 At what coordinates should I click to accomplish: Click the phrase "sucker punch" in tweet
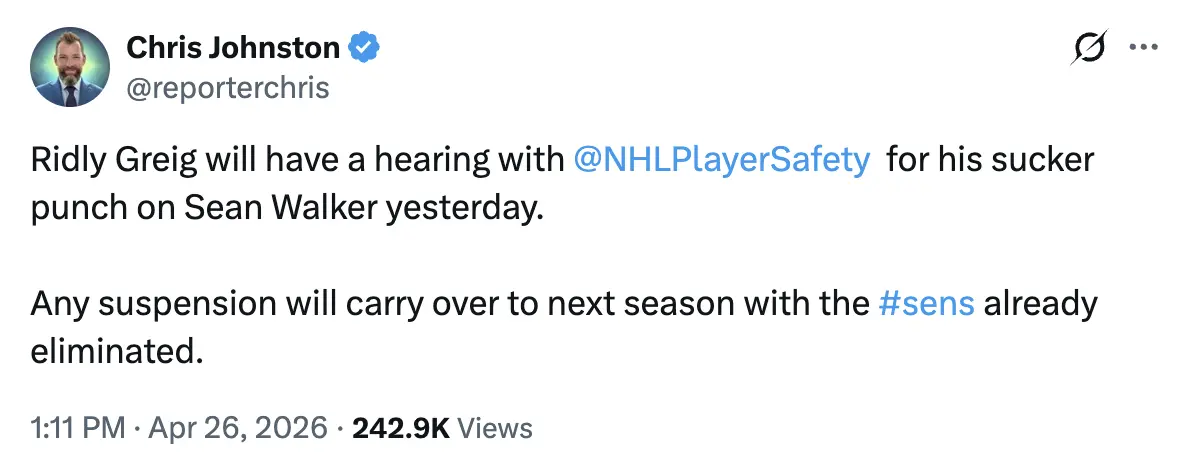[x=1040, y=160]
